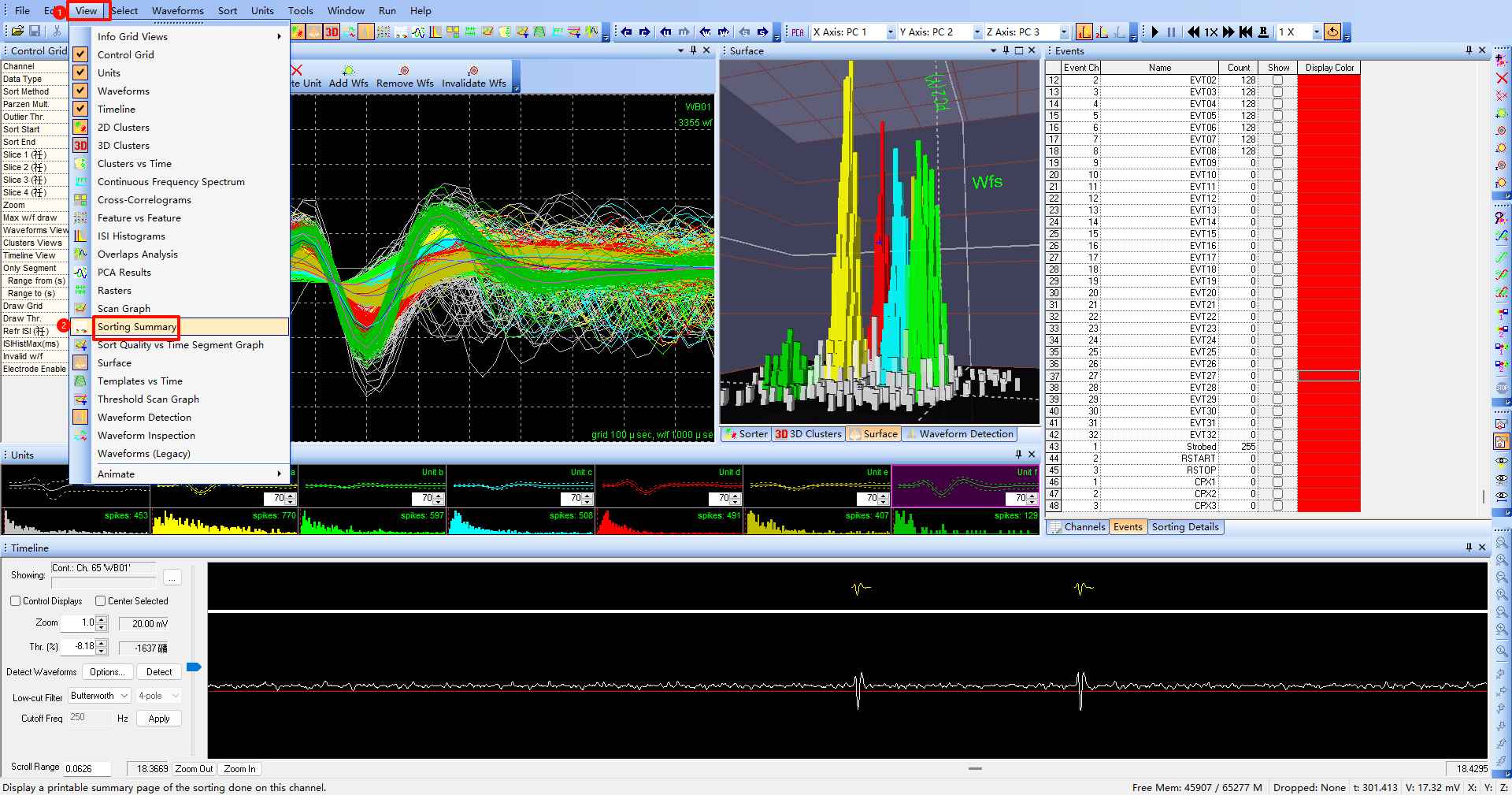Increase timeline Zoom with spinner up arrow
Image resolution: width=1512 pixels, height=795 pixels.
(102, 619)
